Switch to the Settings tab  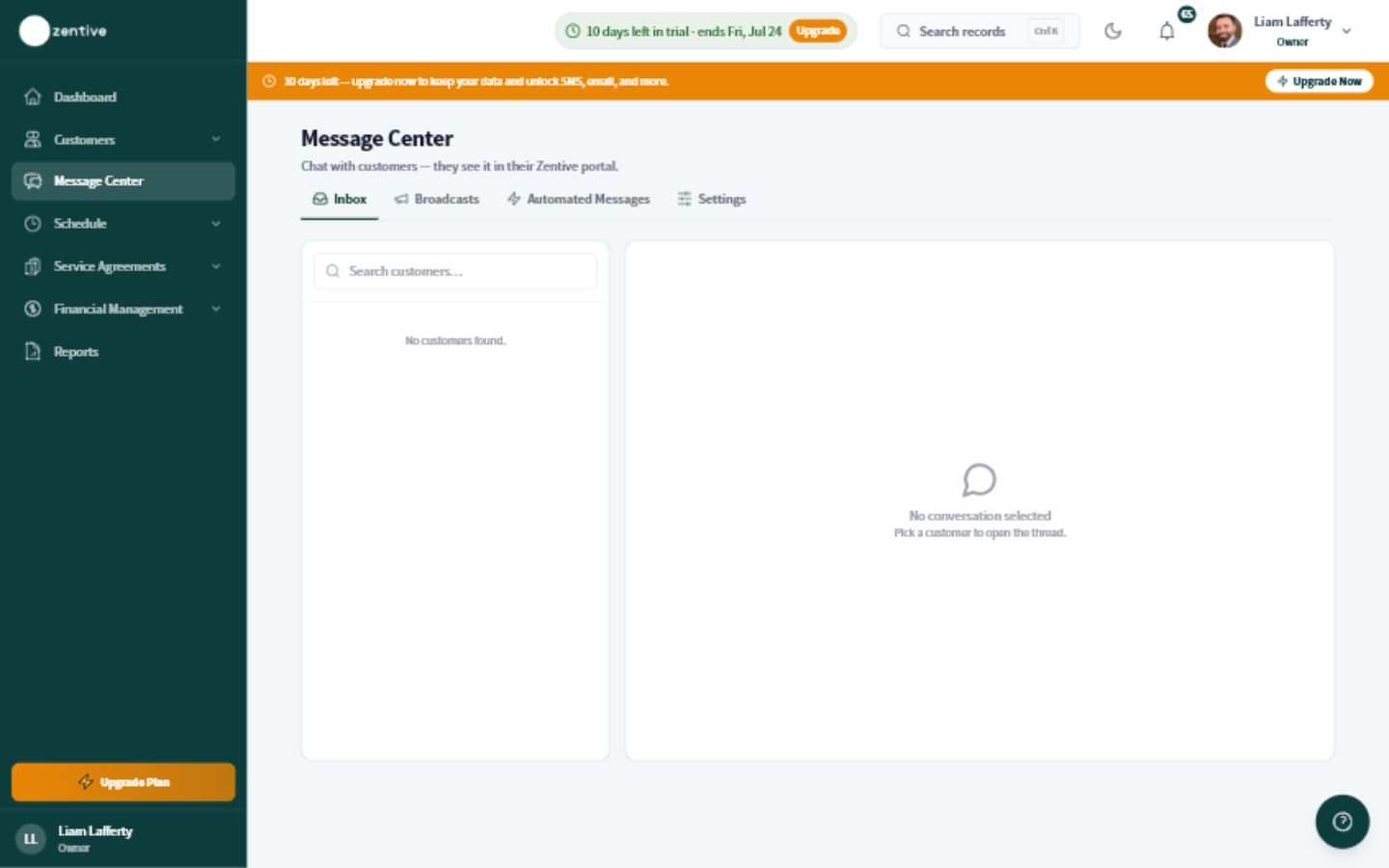[x=712, y=199]
